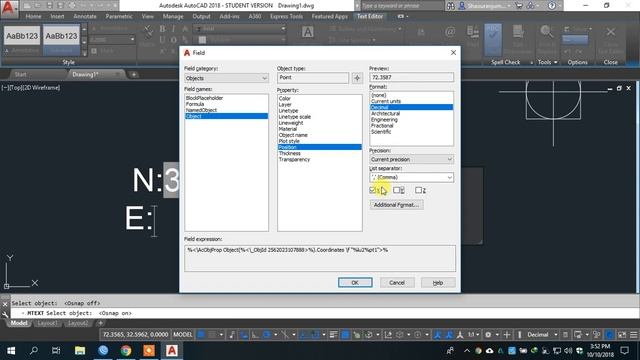Choose Fractional in the Format list

382,126
